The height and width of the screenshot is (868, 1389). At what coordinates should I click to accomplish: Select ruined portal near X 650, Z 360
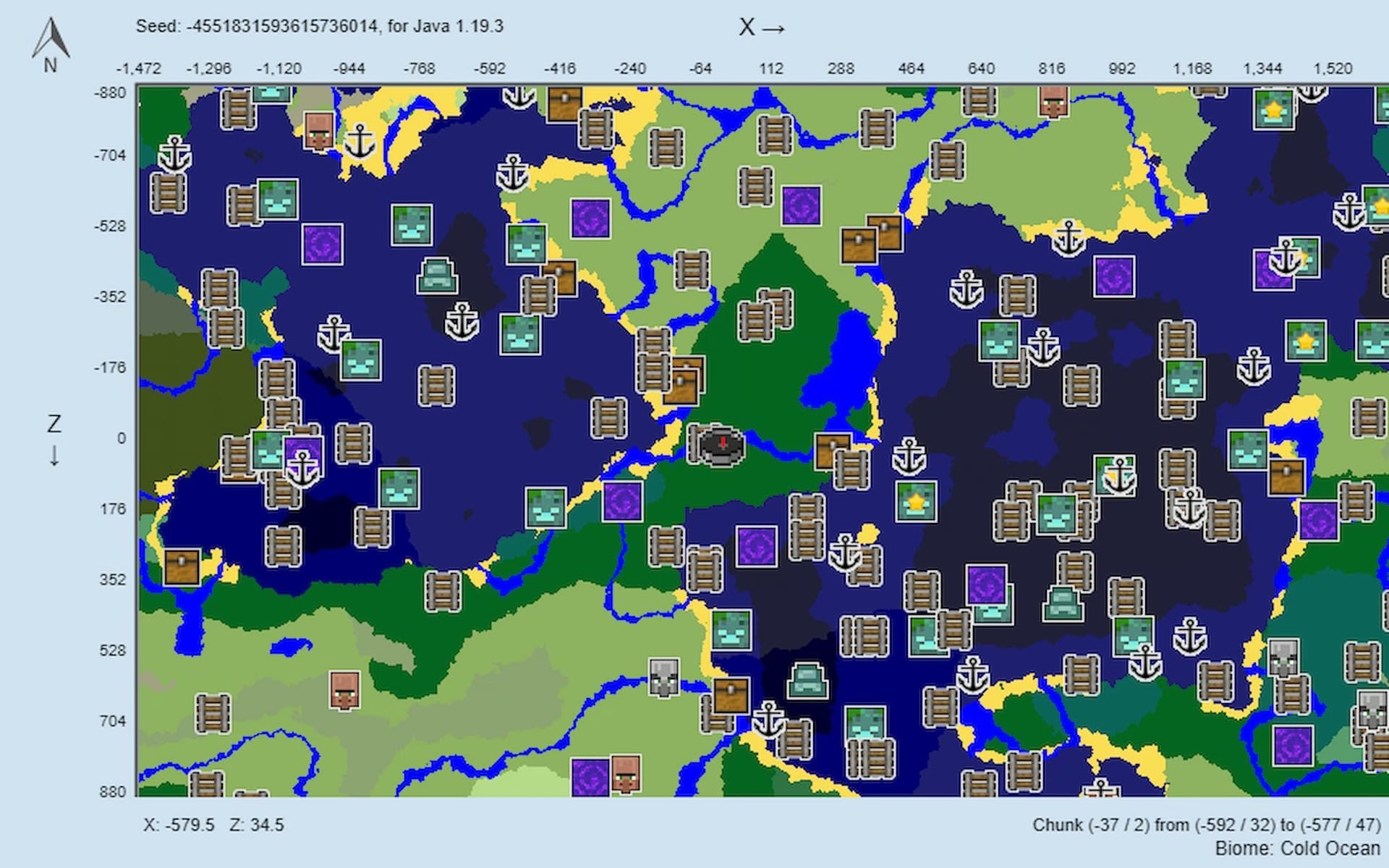pyautogui.click(x=987, y=585)
